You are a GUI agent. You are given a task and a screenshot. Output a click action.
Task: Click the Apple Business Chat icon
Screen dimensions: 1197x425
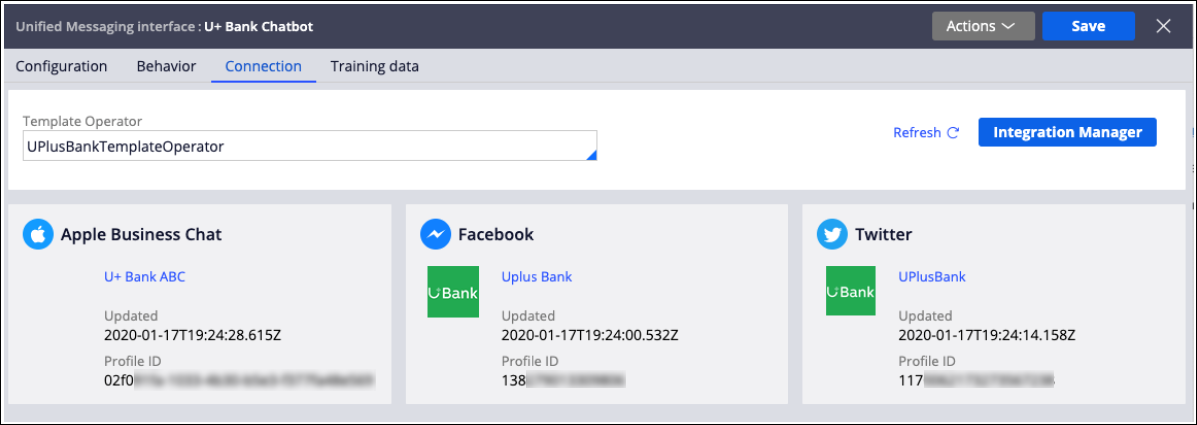tap(37, 235)
